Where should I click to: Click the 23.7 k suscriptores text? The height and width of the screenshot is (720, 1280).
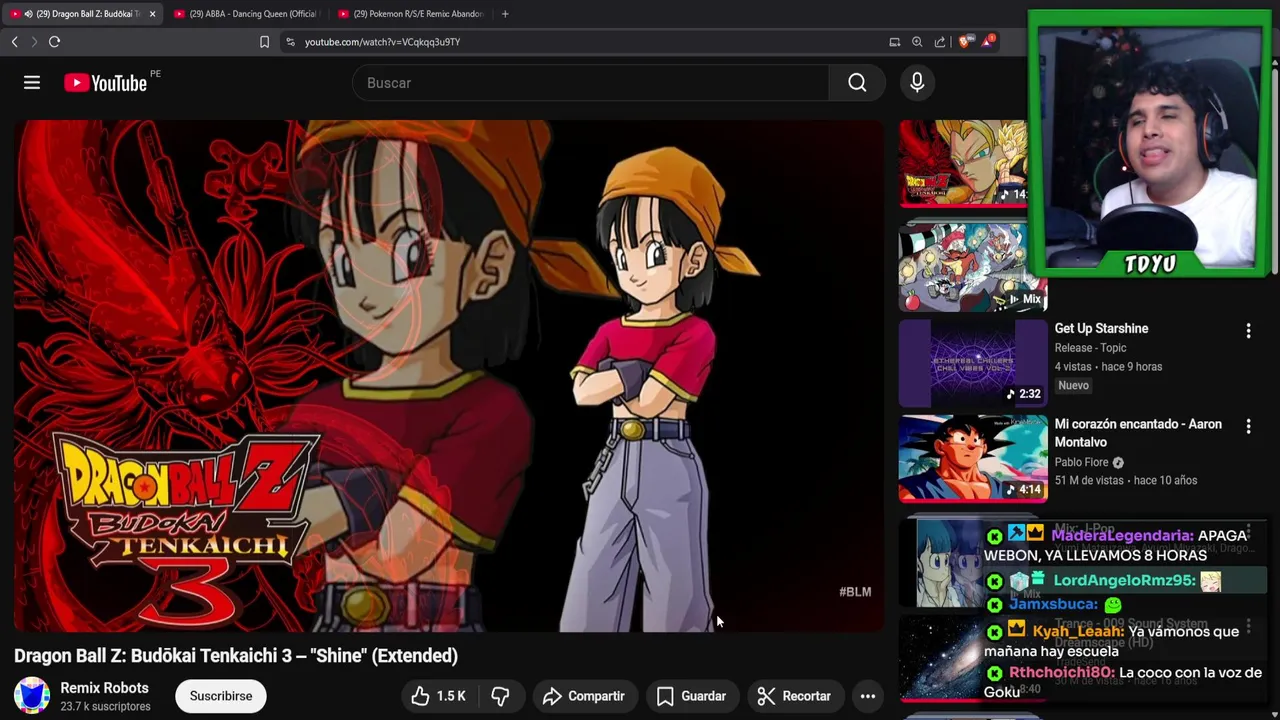tap(105, 707)
